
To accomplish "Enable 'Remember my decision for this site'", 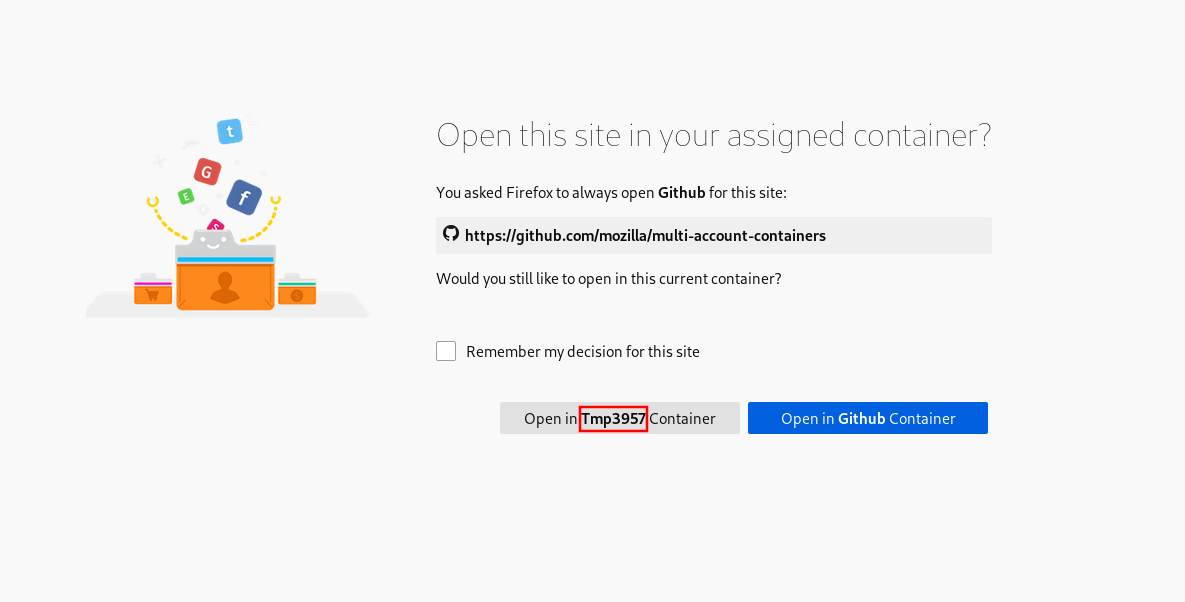I will click(x=445, y=350).
